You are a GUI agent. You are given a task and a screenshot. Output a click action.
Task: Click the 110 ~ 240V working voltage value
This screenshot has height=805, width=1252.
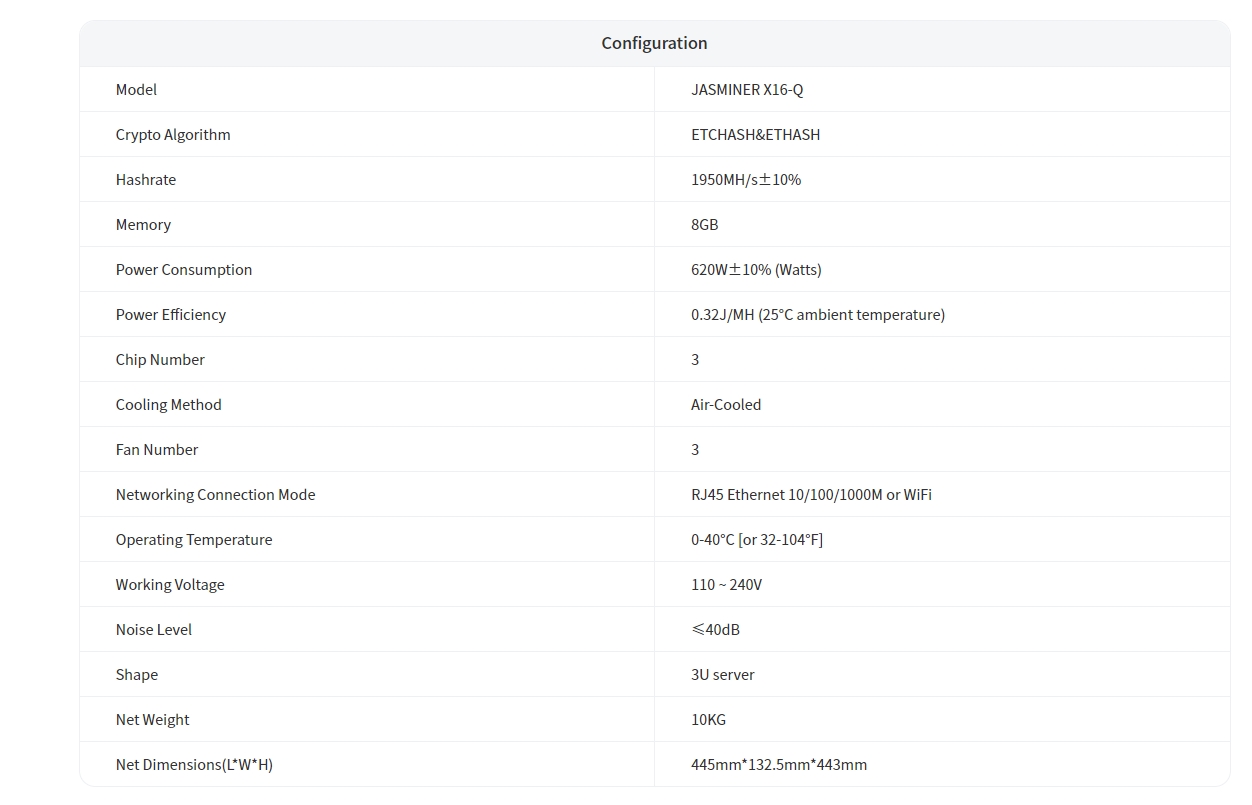(x=726, y=585)
